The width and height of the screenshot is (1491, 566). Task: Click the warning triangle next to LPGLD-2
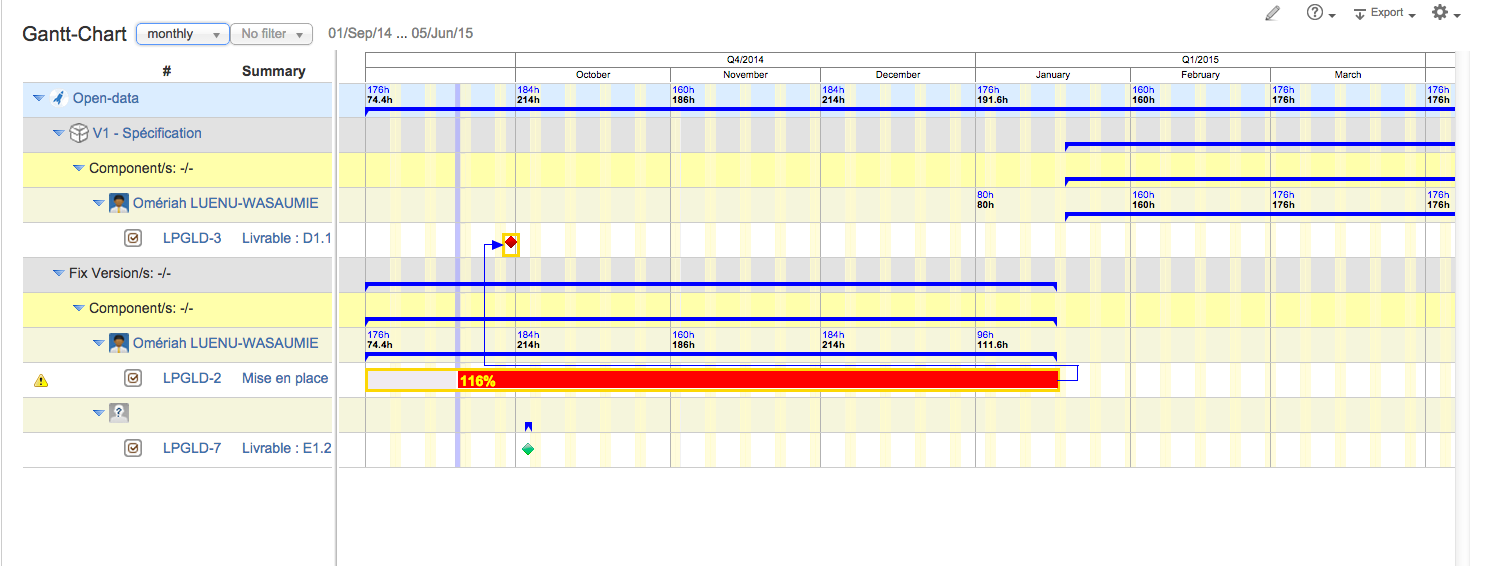pos(41,379)
